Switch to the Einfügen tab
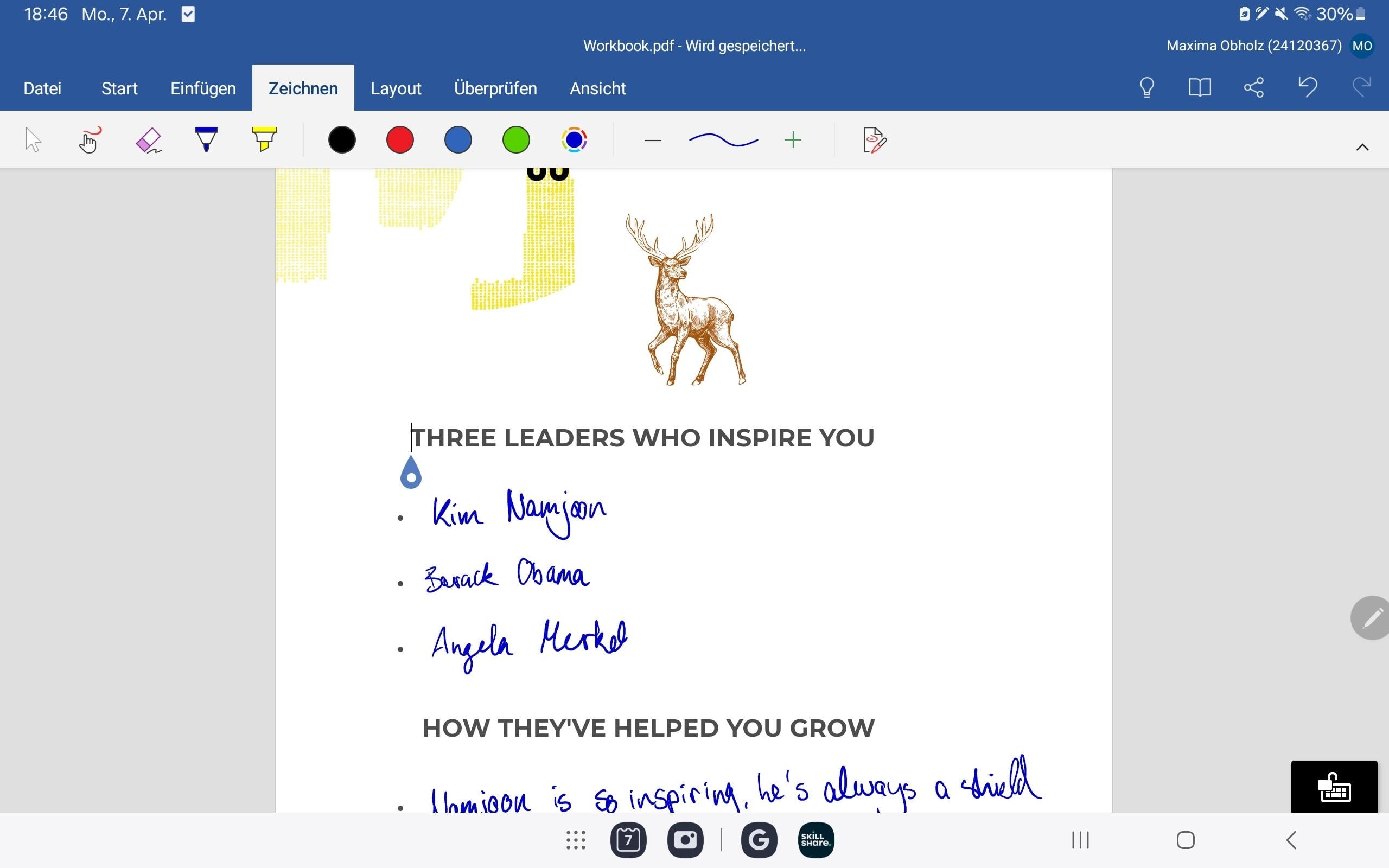 (203, 88)
